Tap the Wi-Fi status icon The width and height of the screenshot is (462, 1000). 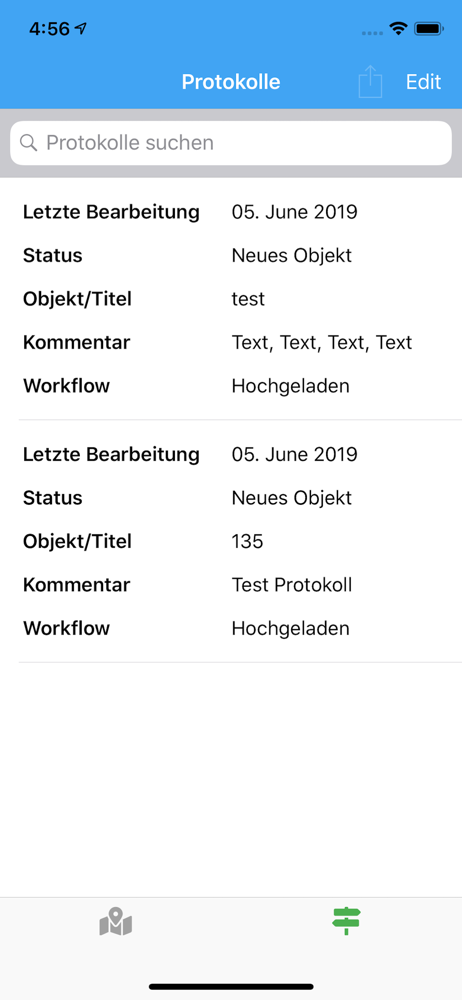click(x=399, y=29)
